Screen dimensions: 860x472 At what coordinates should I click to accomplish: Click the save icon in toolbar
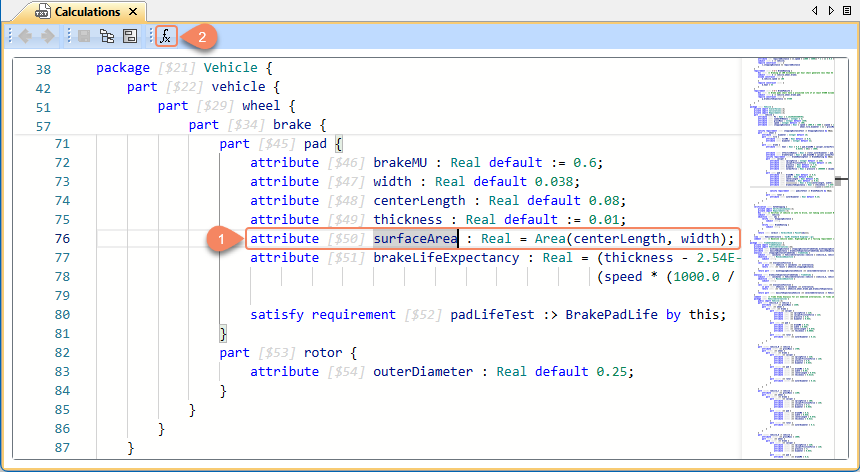85,37
